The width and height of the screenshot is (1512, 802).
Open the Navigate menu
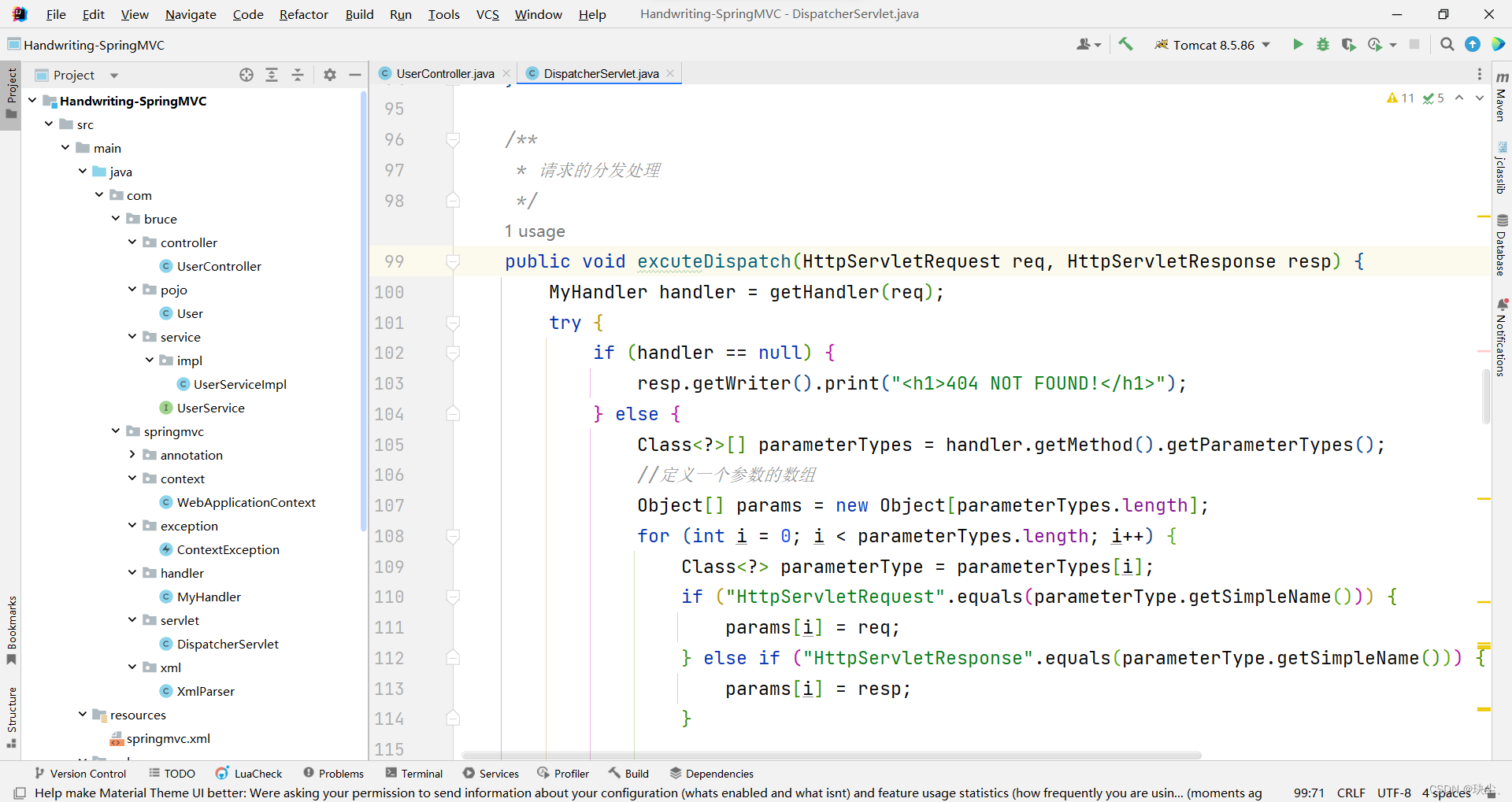click(191, 14)
